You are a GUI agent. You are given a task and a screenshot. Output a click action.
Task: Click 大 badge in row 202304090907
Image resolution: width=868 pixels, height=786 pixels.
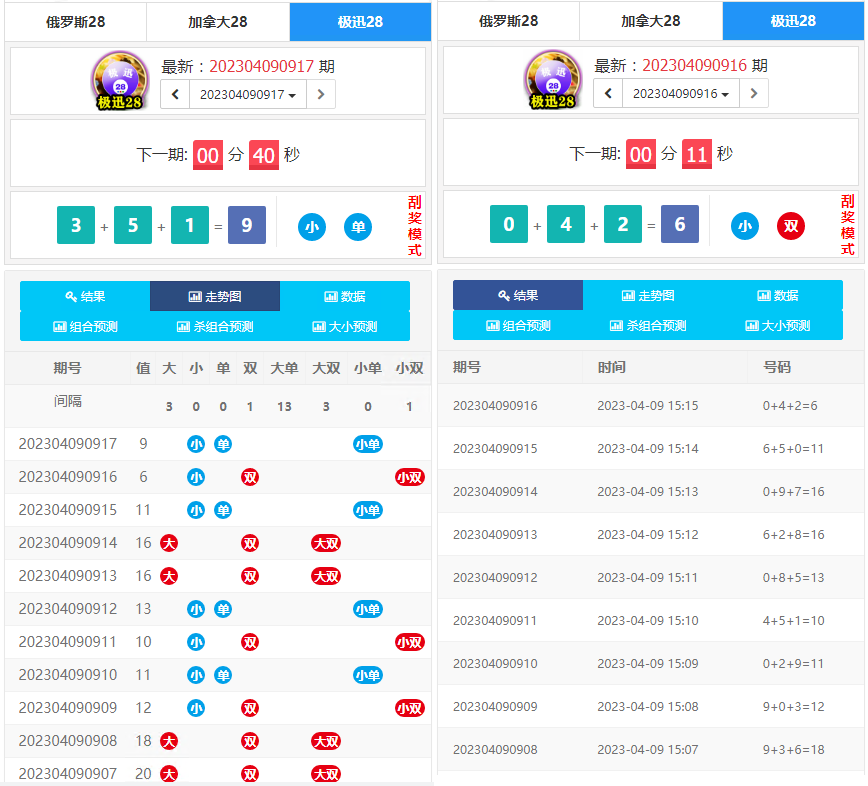click(169, 774)
